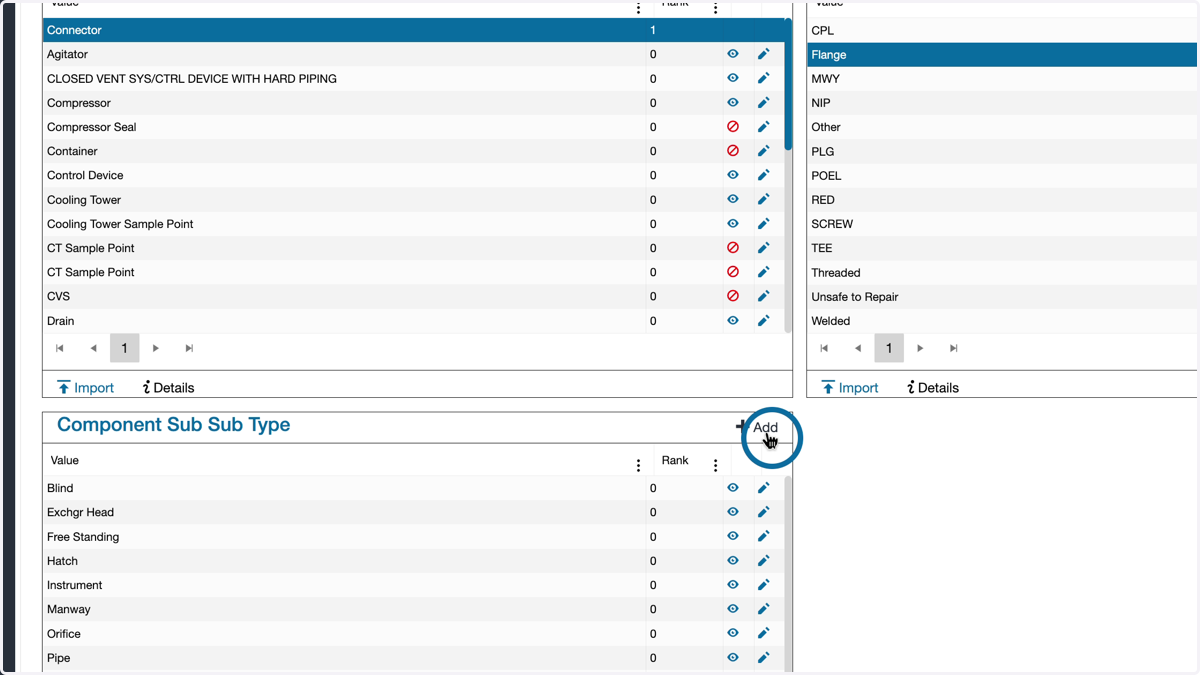1200x675 pixels.
Task: Import values into component type list
Action: click(x=85, y=388)
